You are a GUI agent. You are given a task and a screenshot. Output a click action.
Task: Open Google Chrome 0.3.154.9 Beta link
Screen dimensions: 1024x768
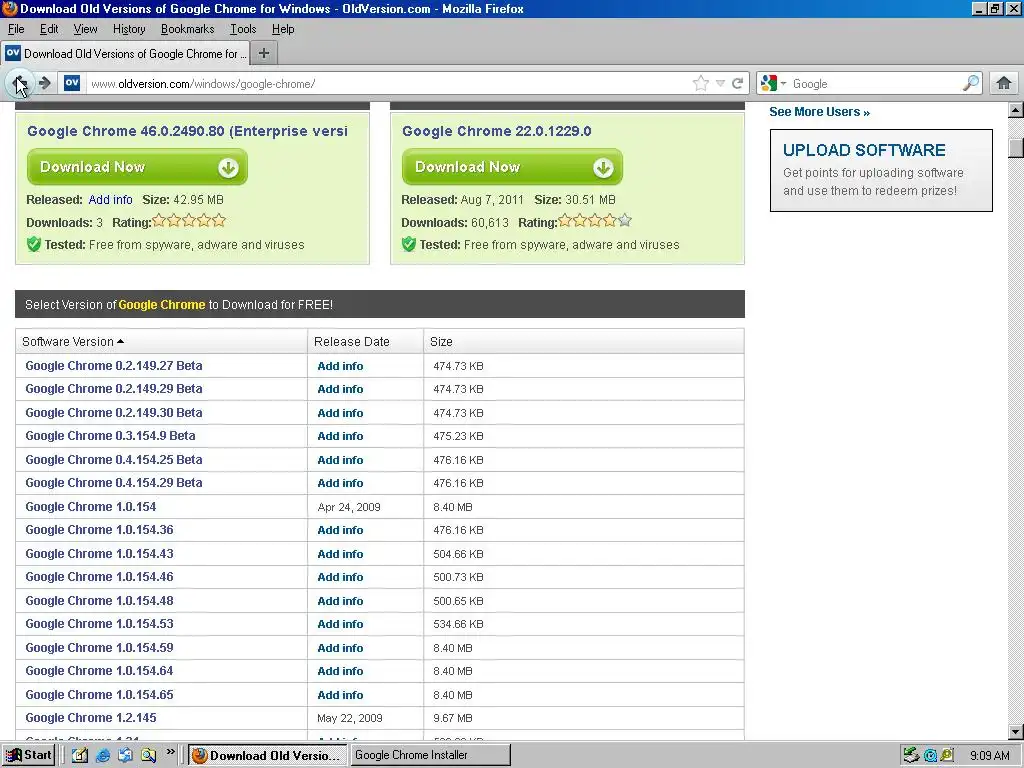tap(110, 436)
